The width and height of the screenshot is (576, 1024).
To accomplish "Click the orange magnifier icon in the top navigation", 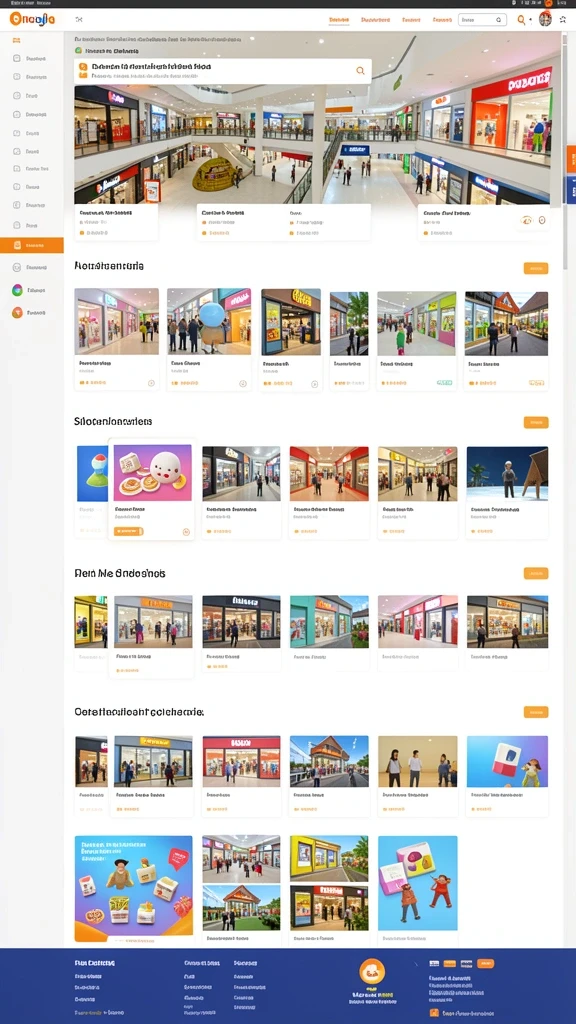I will (521, 20).
